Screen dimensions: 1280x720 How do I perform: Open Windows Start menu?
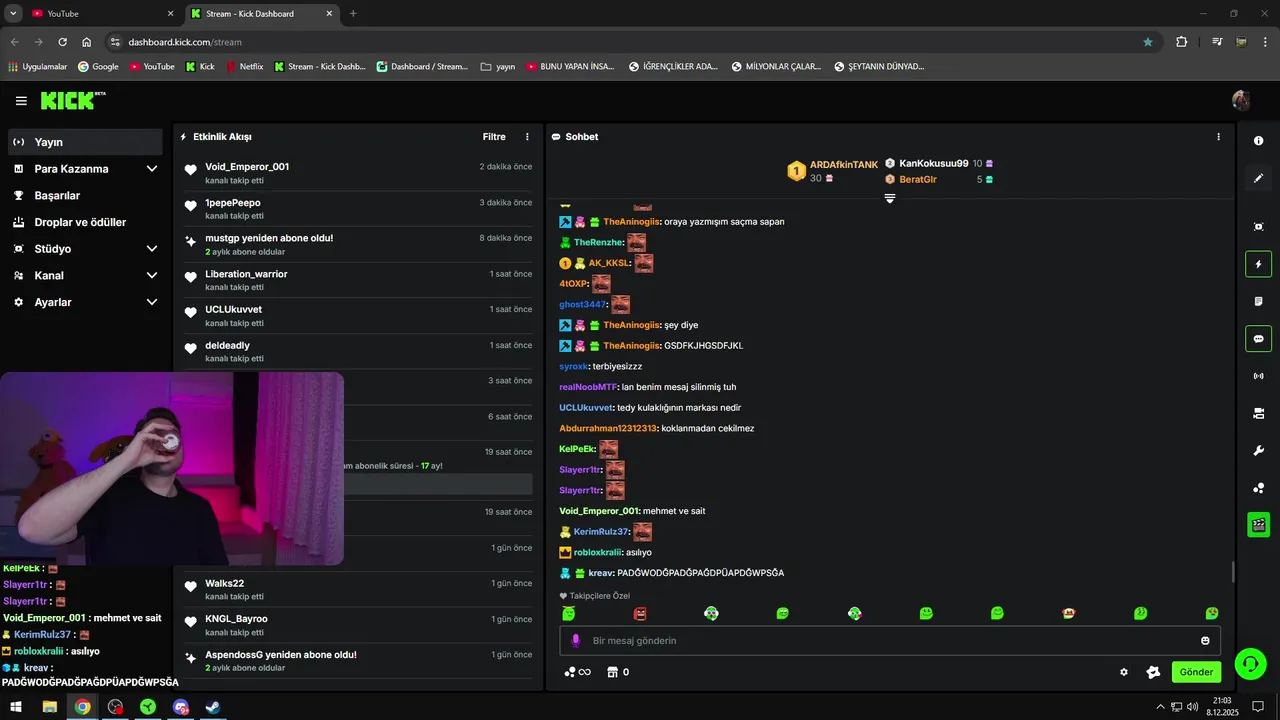(16, 707)
